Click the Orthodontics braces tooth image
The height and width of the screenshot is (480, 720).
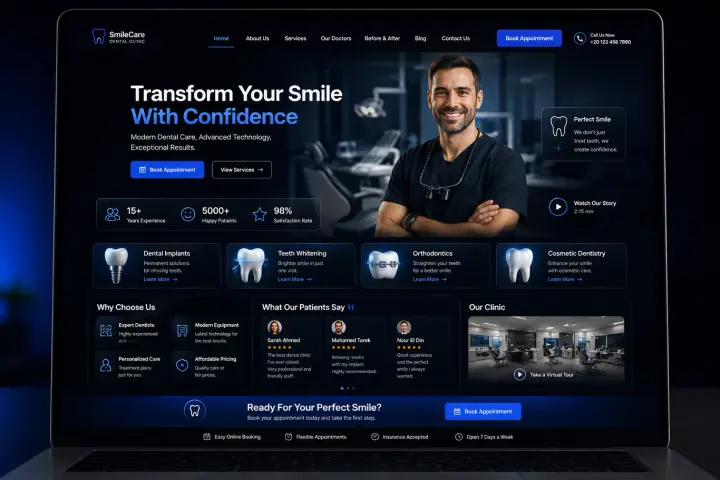point(384,265)
